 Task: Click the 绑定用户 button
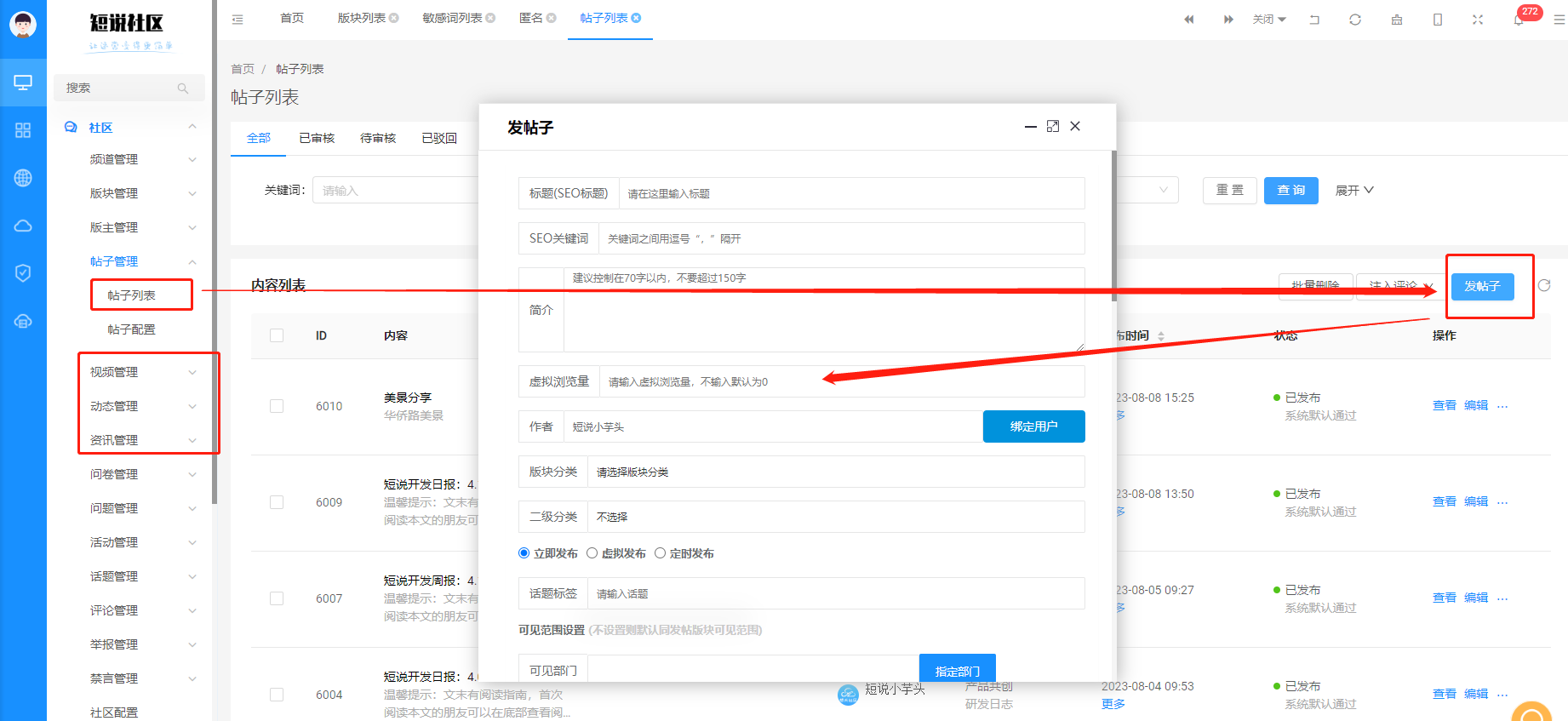coord(1034,426)
